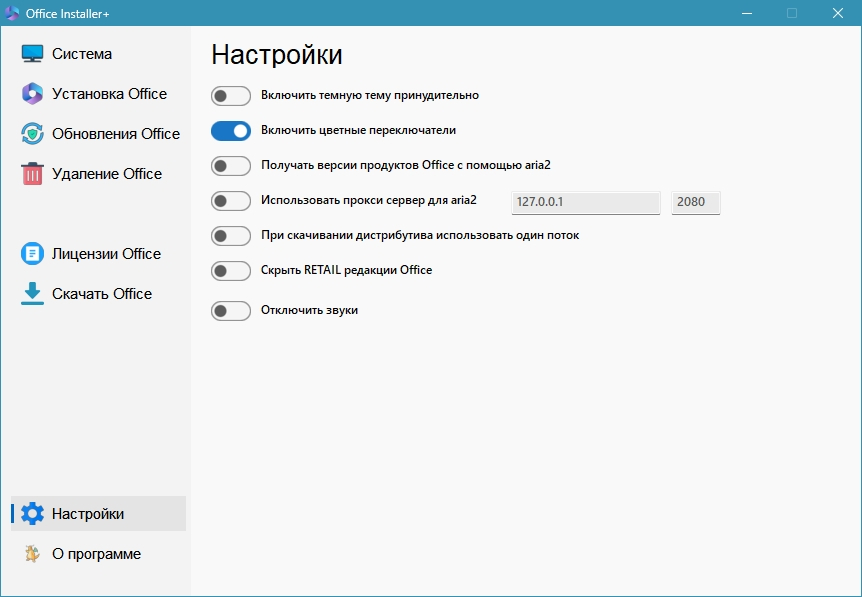Click the blue gear icon for Настройки
862x597 pixels.
coord(32,514)
